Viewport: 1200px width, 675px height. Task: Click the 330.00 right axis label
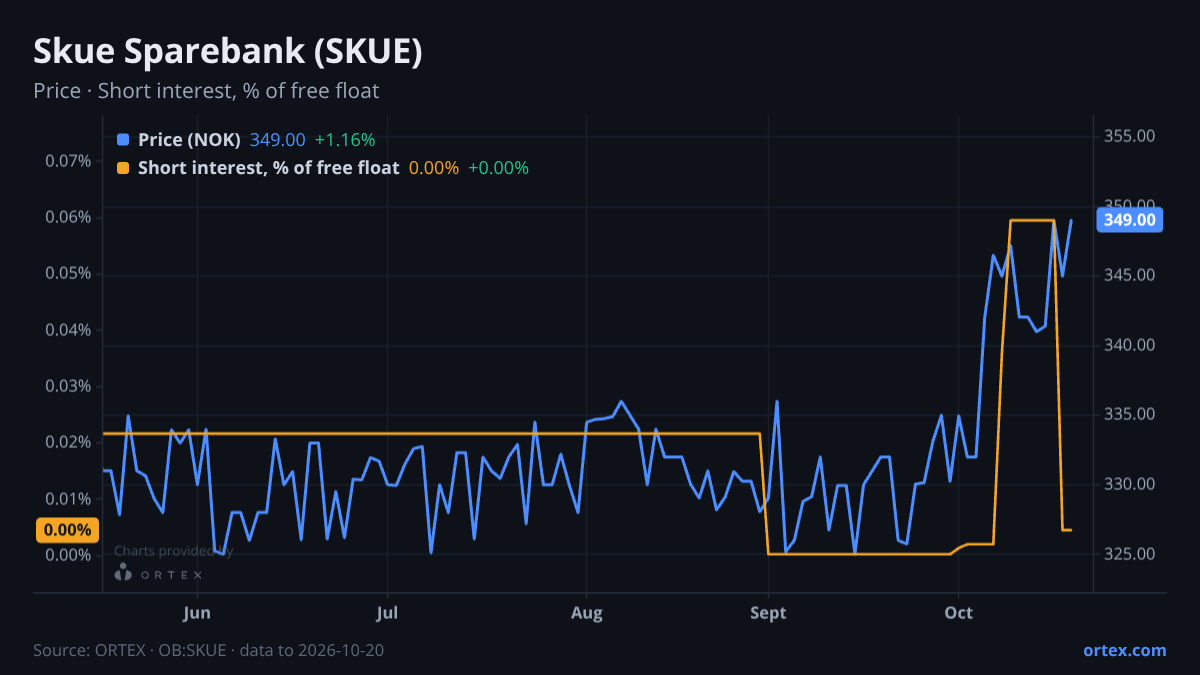pyautogui.click(x=1130, y=484)
